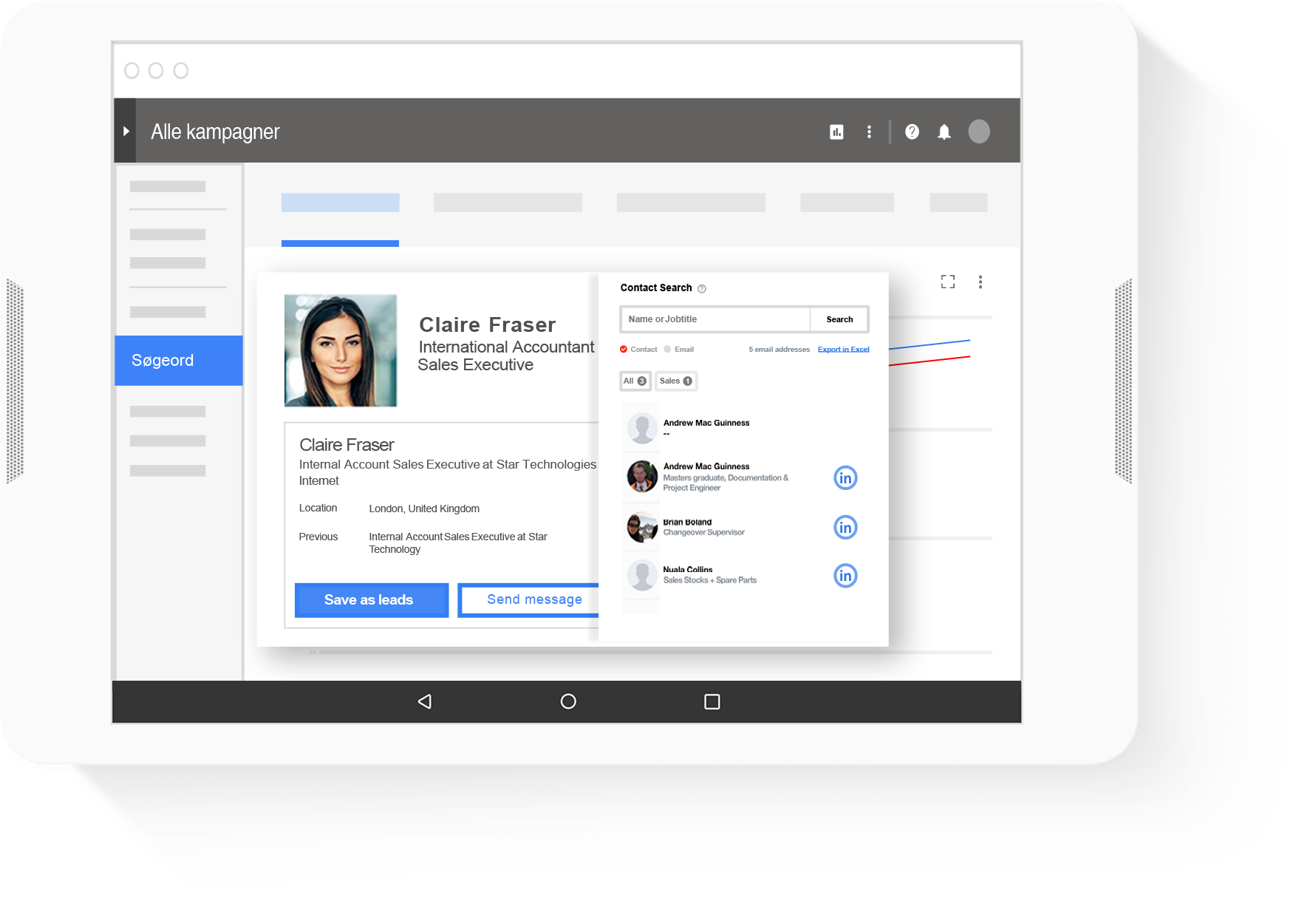Expand the chart to fullscreen
The height and width of the screenshot is (915, 1316).
pos(947,282)
